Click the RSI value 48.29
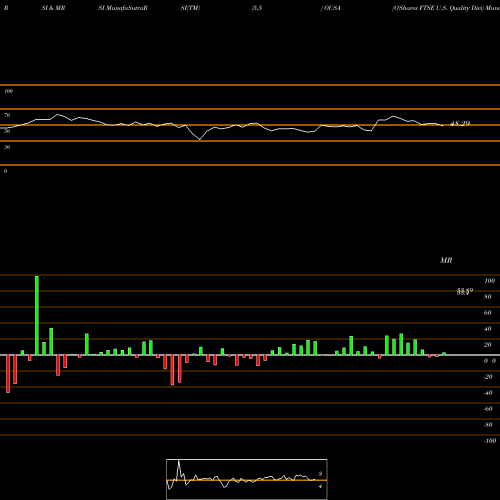Image resolution: width=500 pixels, height=500 pixels. click(x=460, y=123)
